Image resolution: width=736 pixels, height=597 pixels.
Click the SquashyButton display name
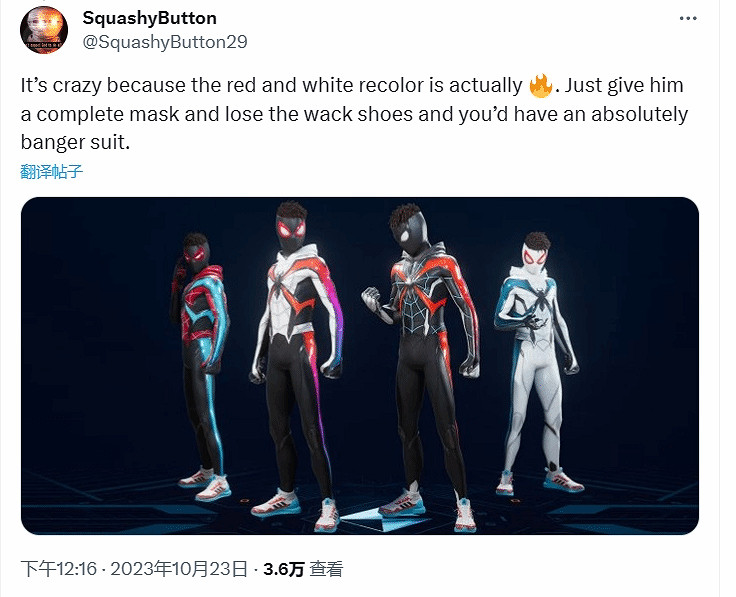pos(149,18)
